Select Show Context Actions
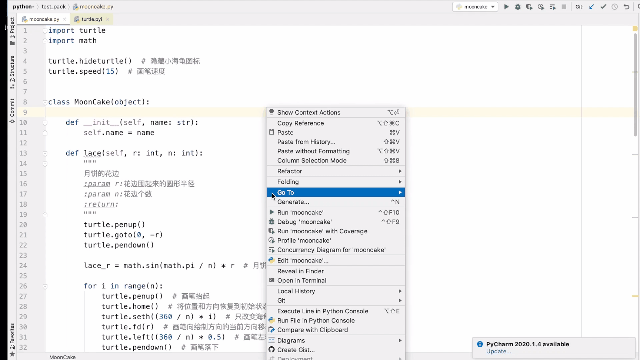640x360 pixels. click(336, 112)
